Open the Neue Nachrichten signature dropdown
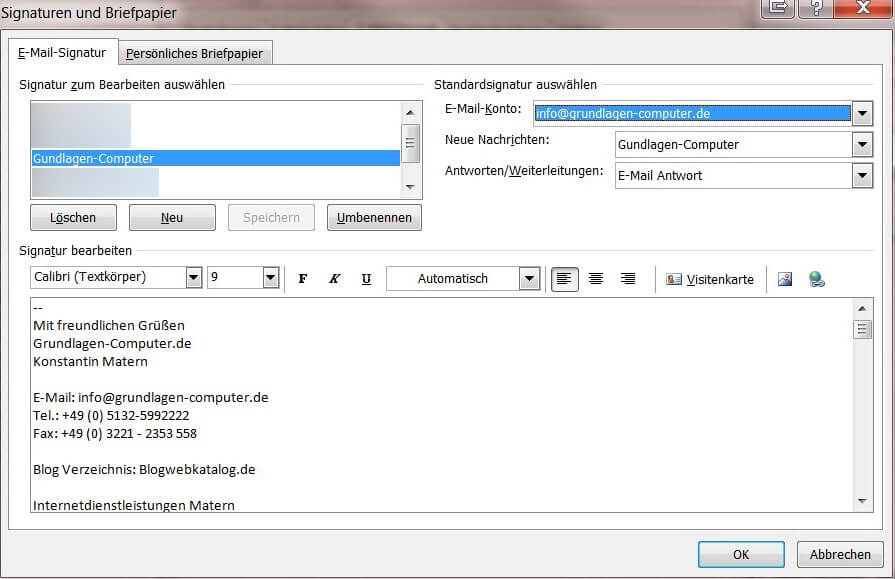The height and width of the screenshot is (579, 895). click(x=861, y=144)
